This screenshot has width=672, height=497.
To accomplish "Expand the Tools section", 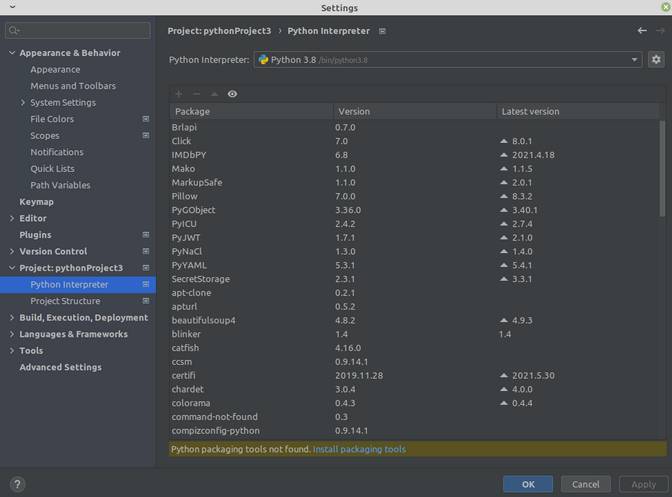I will pyautogui.click(x=12, y=350).
